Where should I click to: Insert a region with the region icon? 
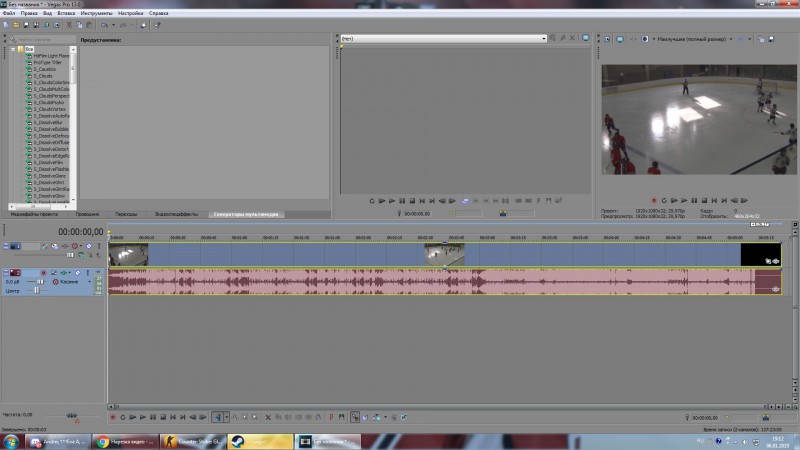tap(341, 417)
